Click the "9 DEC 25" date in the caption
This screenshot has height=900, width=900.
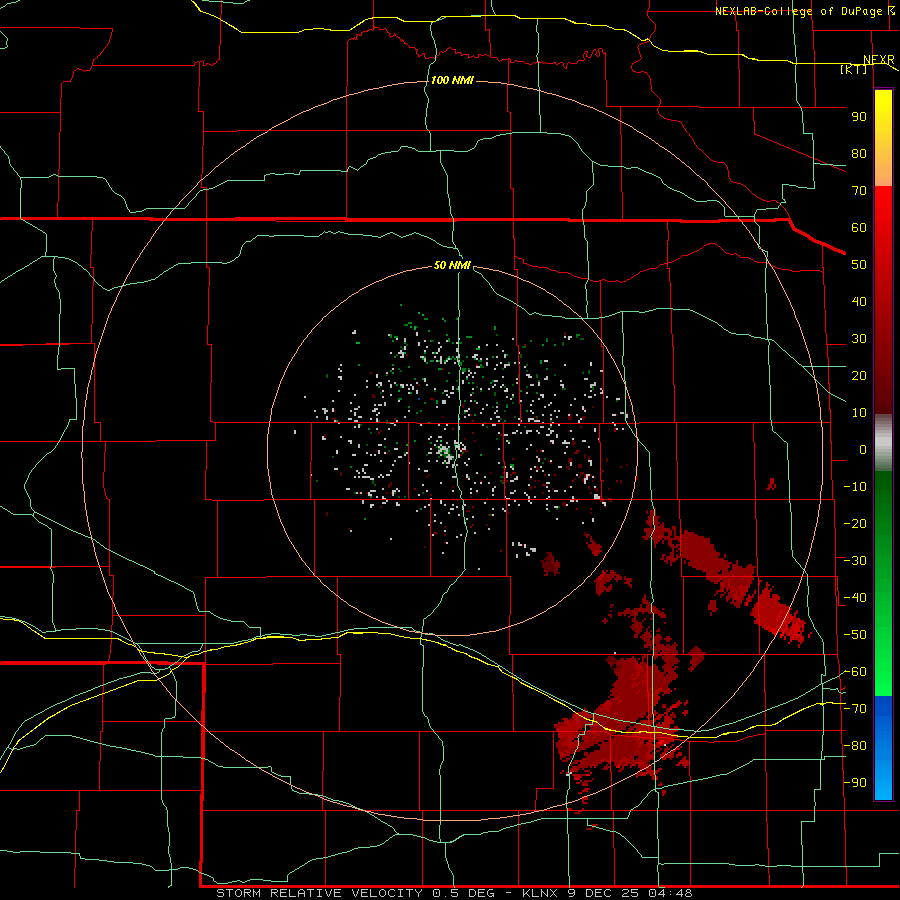(603, 893)
